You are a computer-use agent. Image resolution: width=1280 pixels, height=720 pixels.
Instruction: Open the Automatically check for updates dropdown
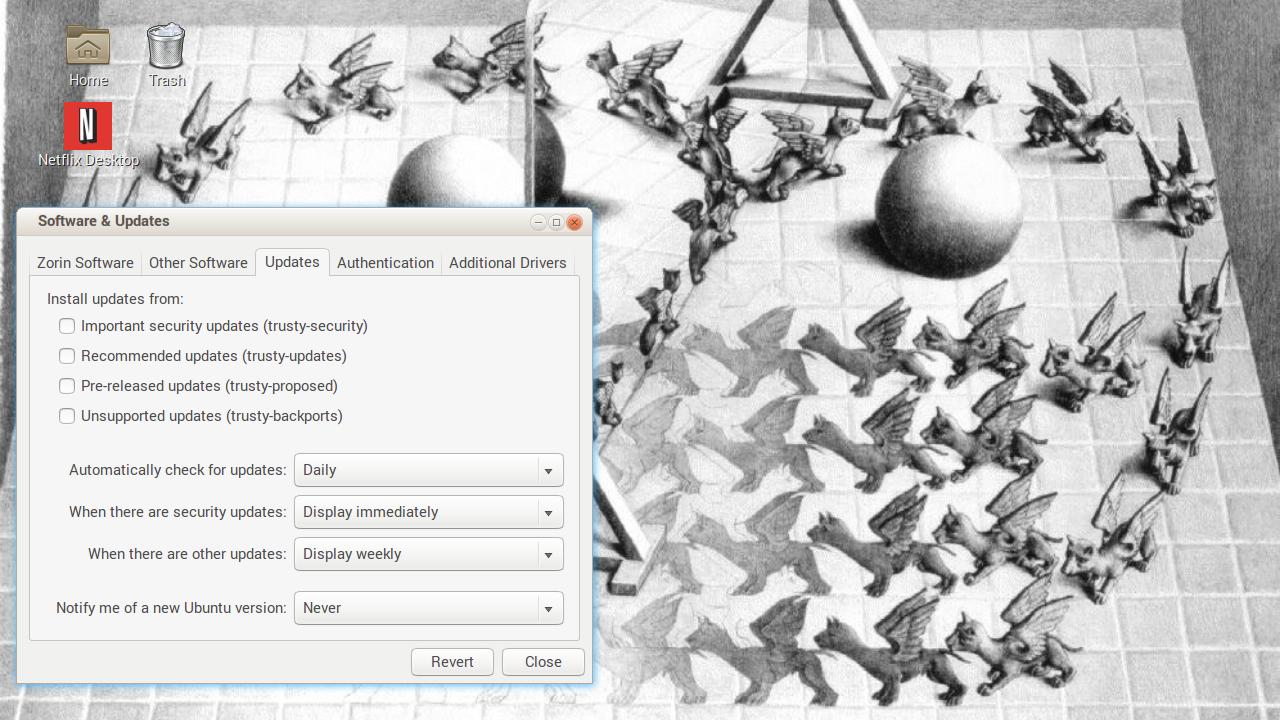tap(428, 470)
